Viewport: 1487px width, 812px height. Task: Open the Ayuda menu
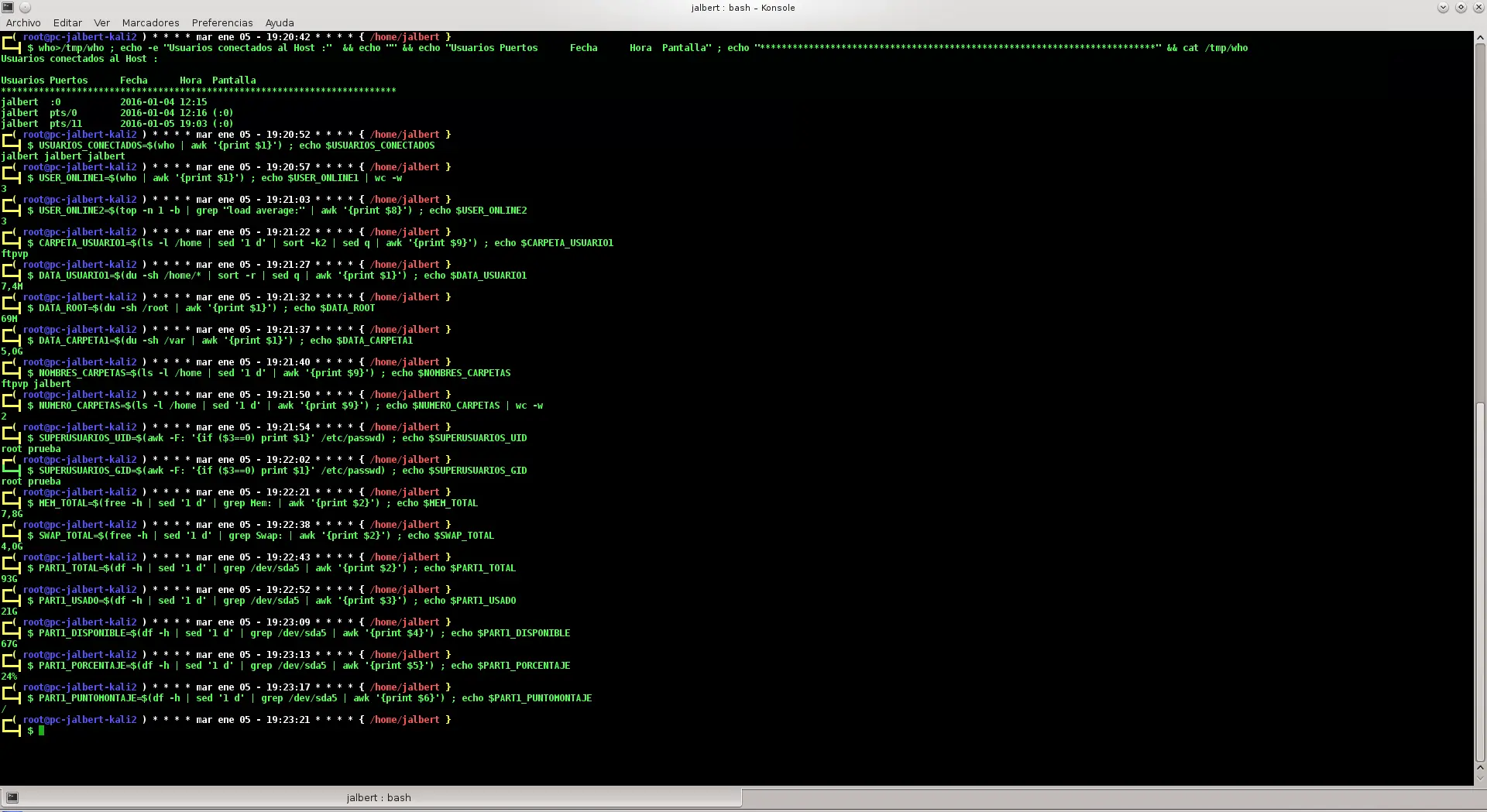280,22
